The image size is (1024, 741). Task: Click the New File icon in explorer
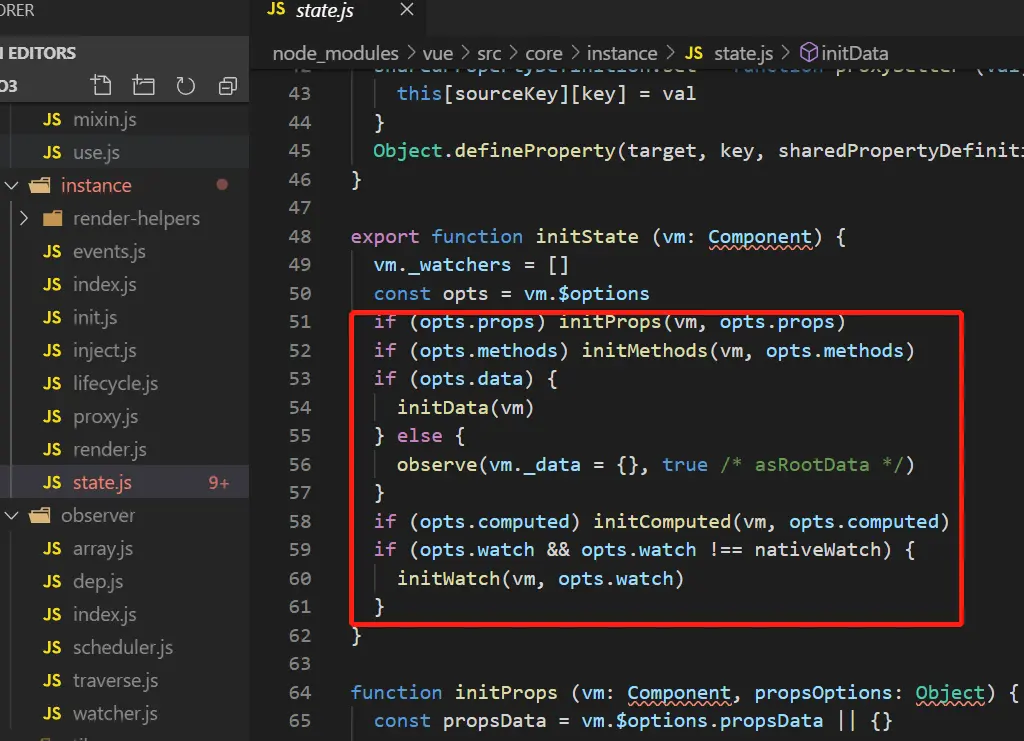point(101,86)
